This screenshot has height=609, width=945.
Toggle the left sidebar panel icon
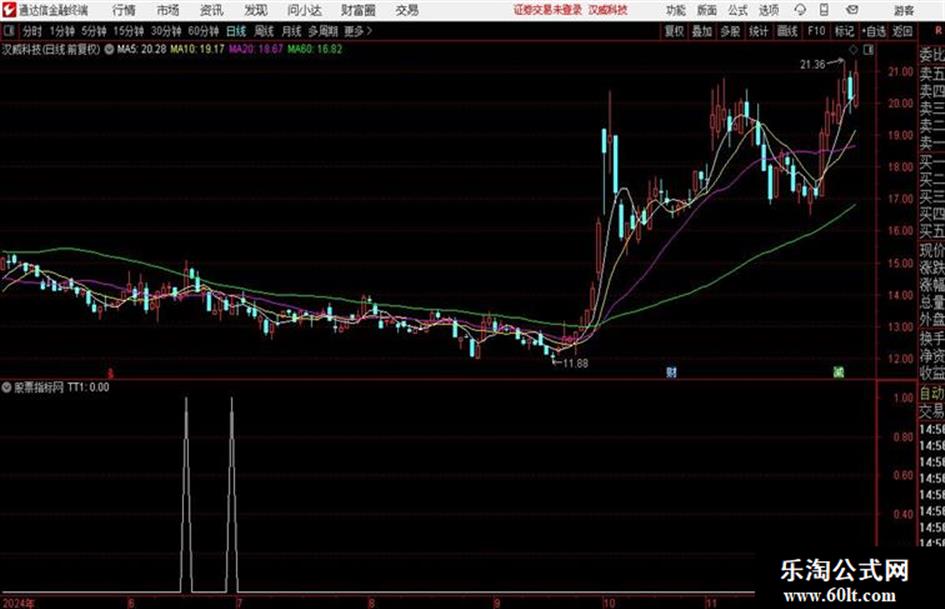click(8, 31)
